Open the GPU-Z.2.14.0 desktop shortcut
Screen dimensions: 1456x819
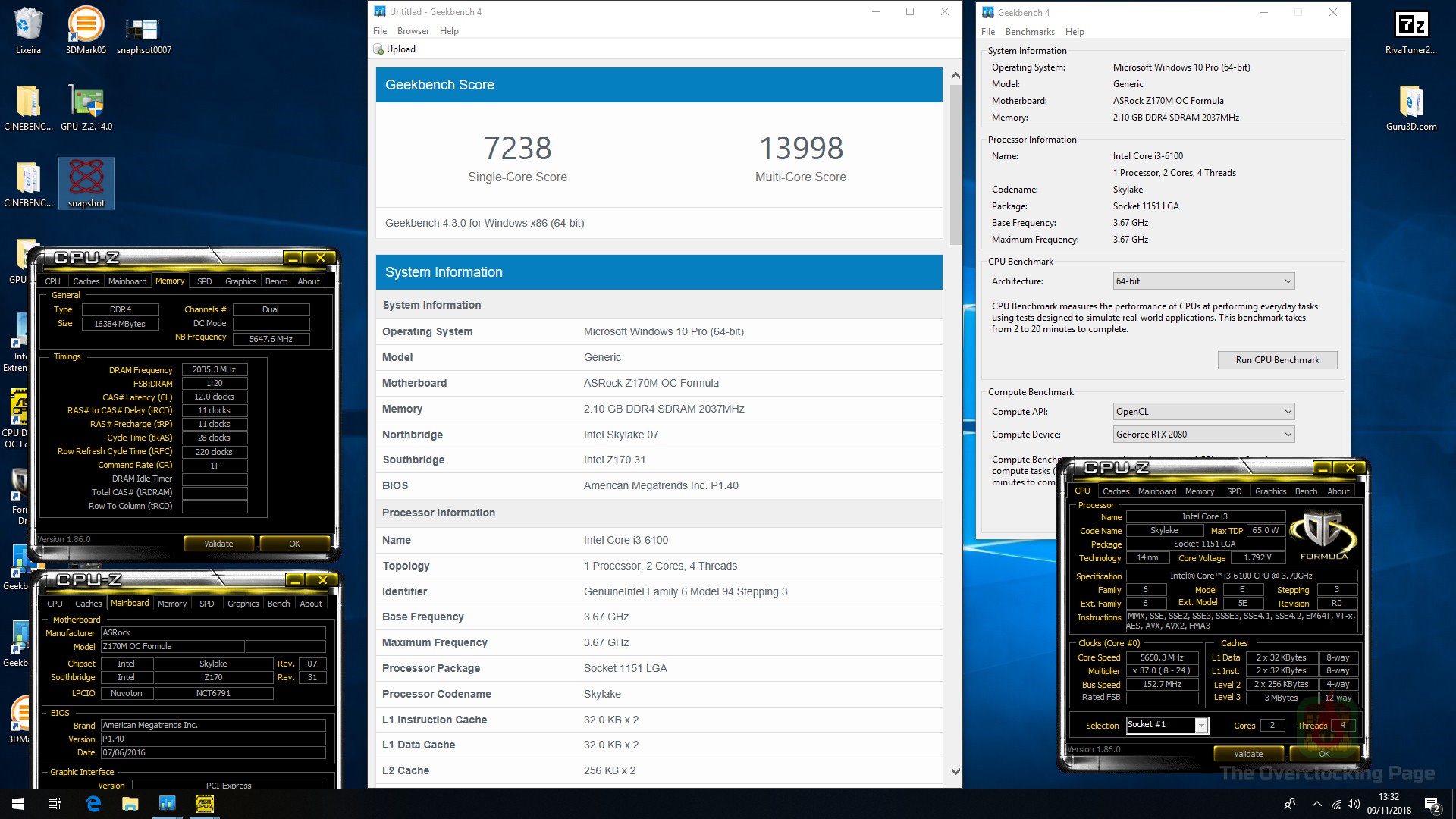click(x=86, y=99)
